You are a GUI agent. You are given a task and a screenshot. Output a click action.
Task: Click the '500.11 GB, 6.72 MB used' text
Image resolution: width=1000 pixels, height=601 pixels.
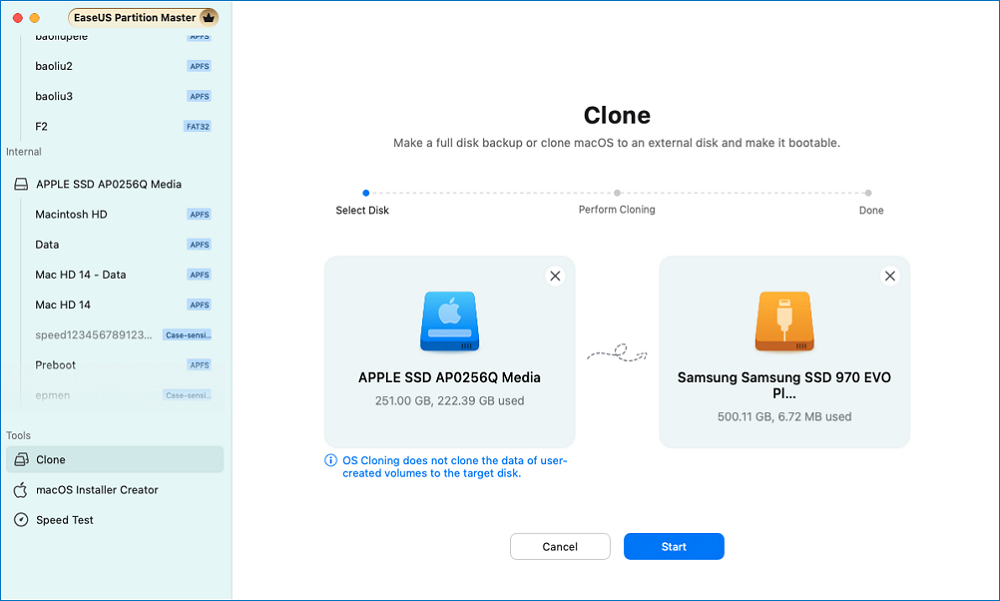pyautogui.click(x=784, y=417)
